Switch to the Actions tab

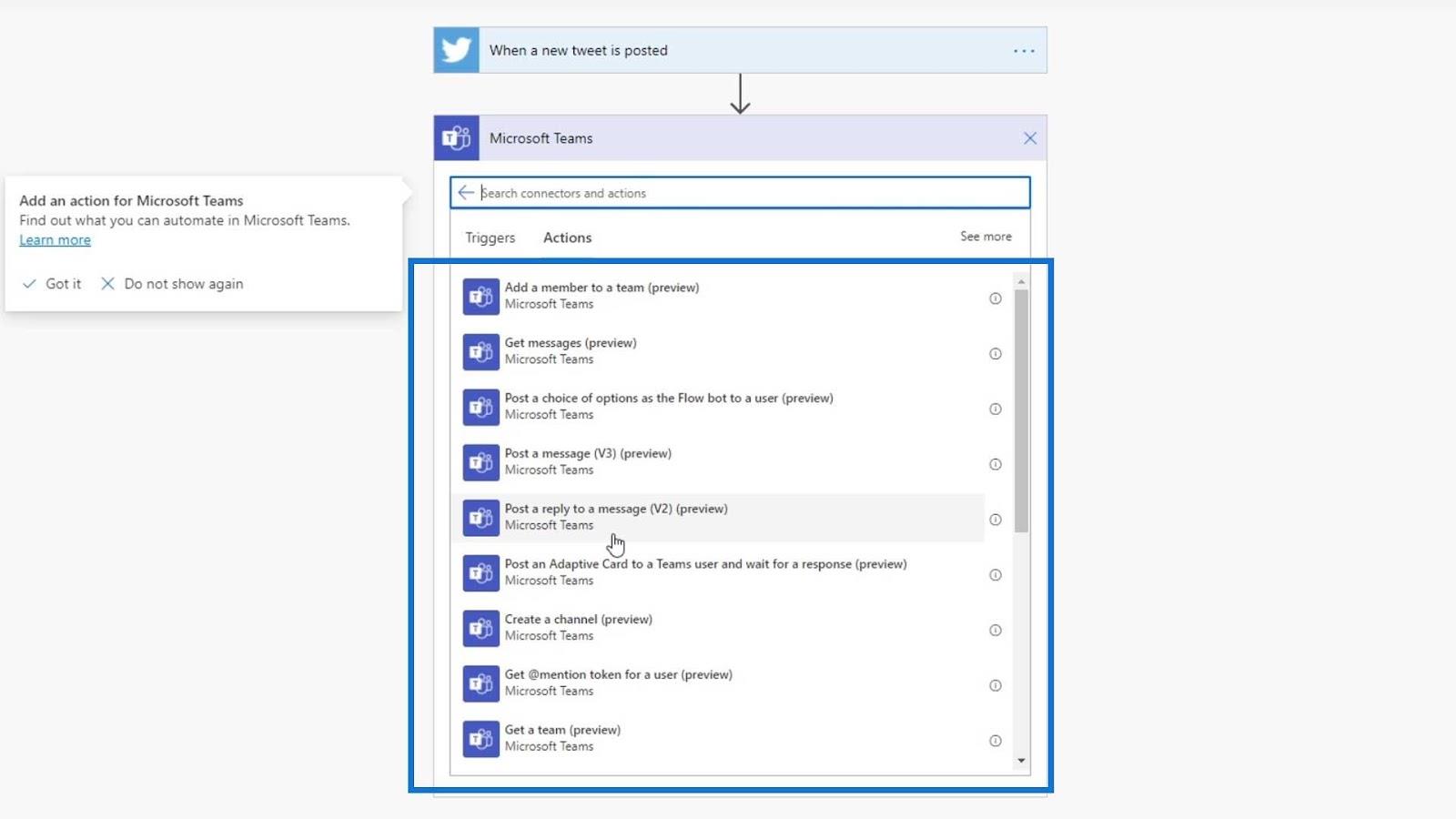pos(568,238)
